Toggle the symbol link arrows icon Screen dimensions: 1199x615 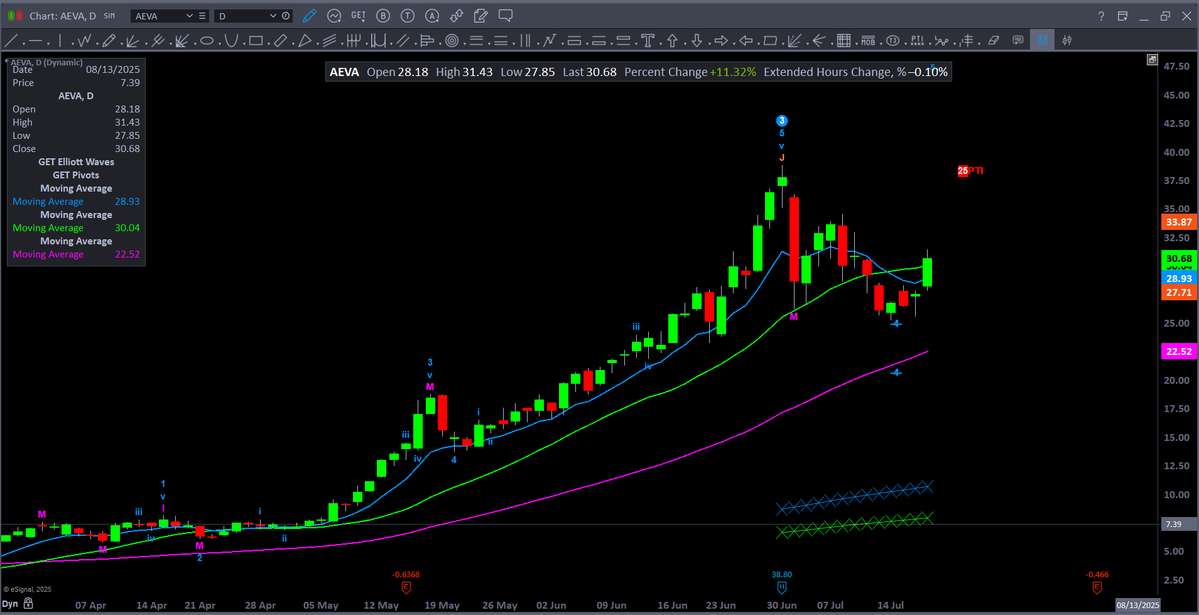click(x=456, y=15)
